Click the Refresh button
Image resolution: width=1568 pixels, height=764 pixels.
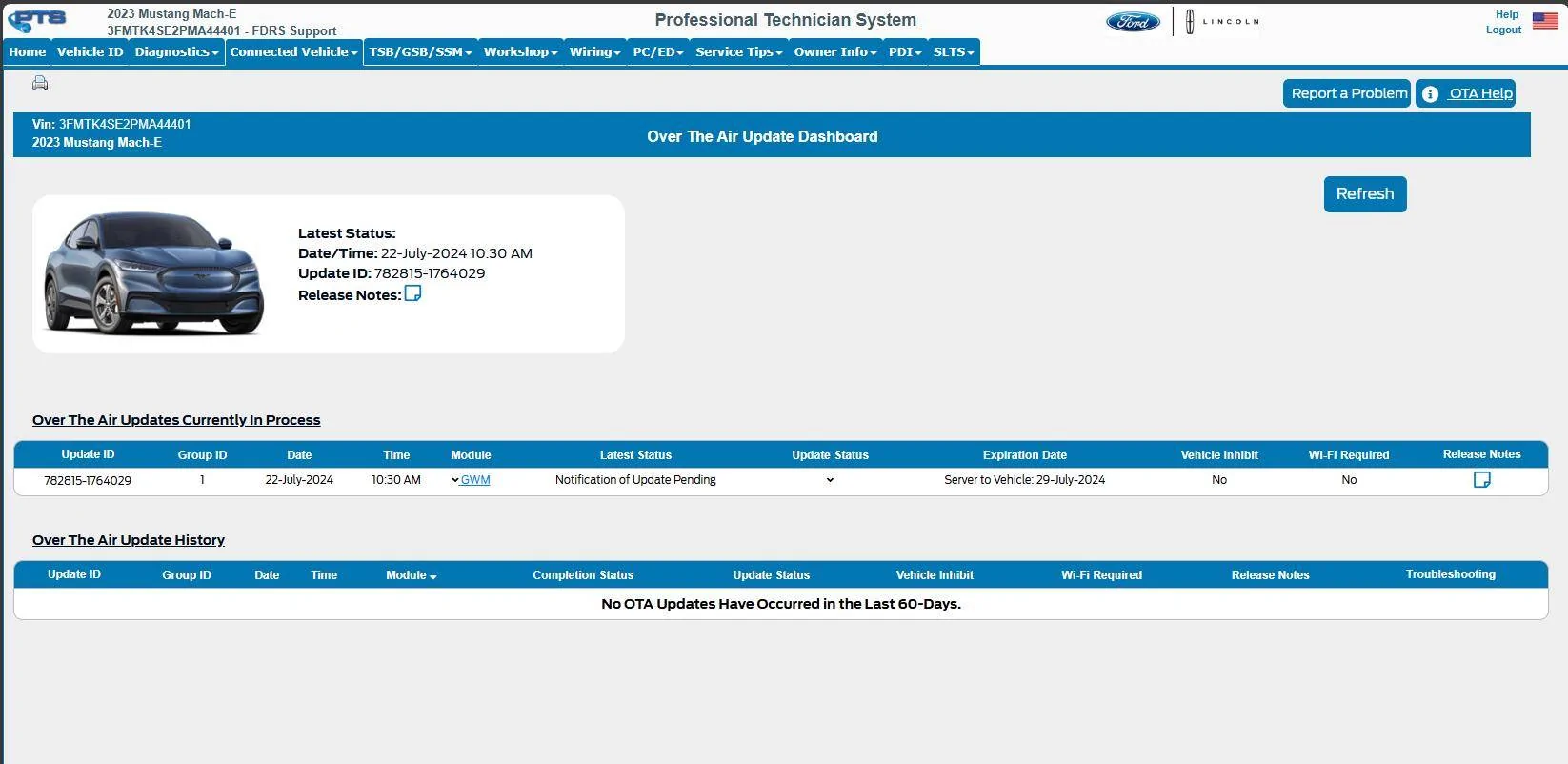point(1365,193)
